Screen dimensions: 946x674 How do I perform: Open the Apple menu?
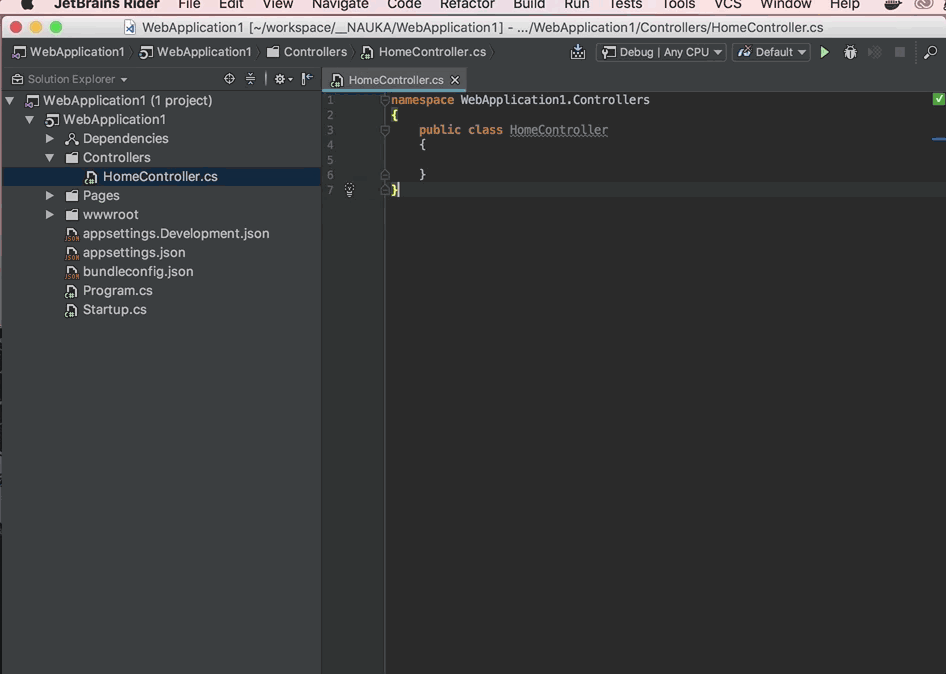[x=27, y=4]
